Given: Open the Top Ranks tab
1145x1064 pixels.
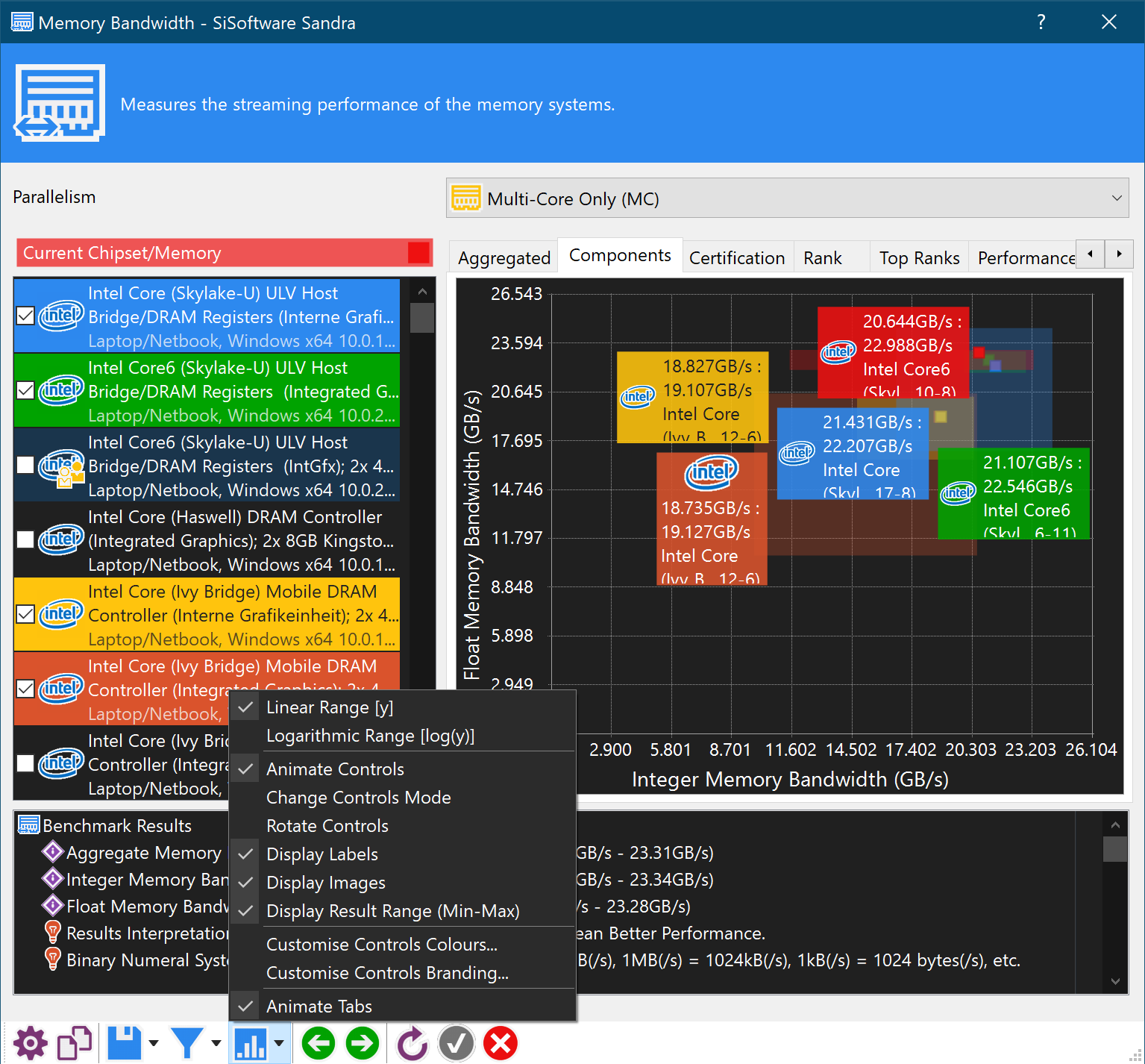Looking at the screenshot, I should coord(919,257).
